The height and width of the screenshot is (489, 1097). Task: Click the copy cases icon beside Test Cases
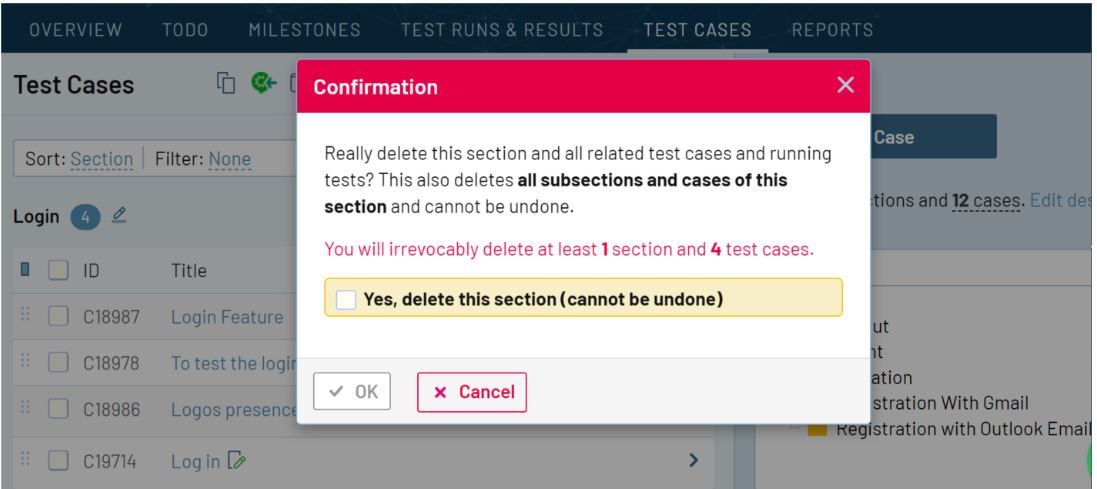coord(225,83)
